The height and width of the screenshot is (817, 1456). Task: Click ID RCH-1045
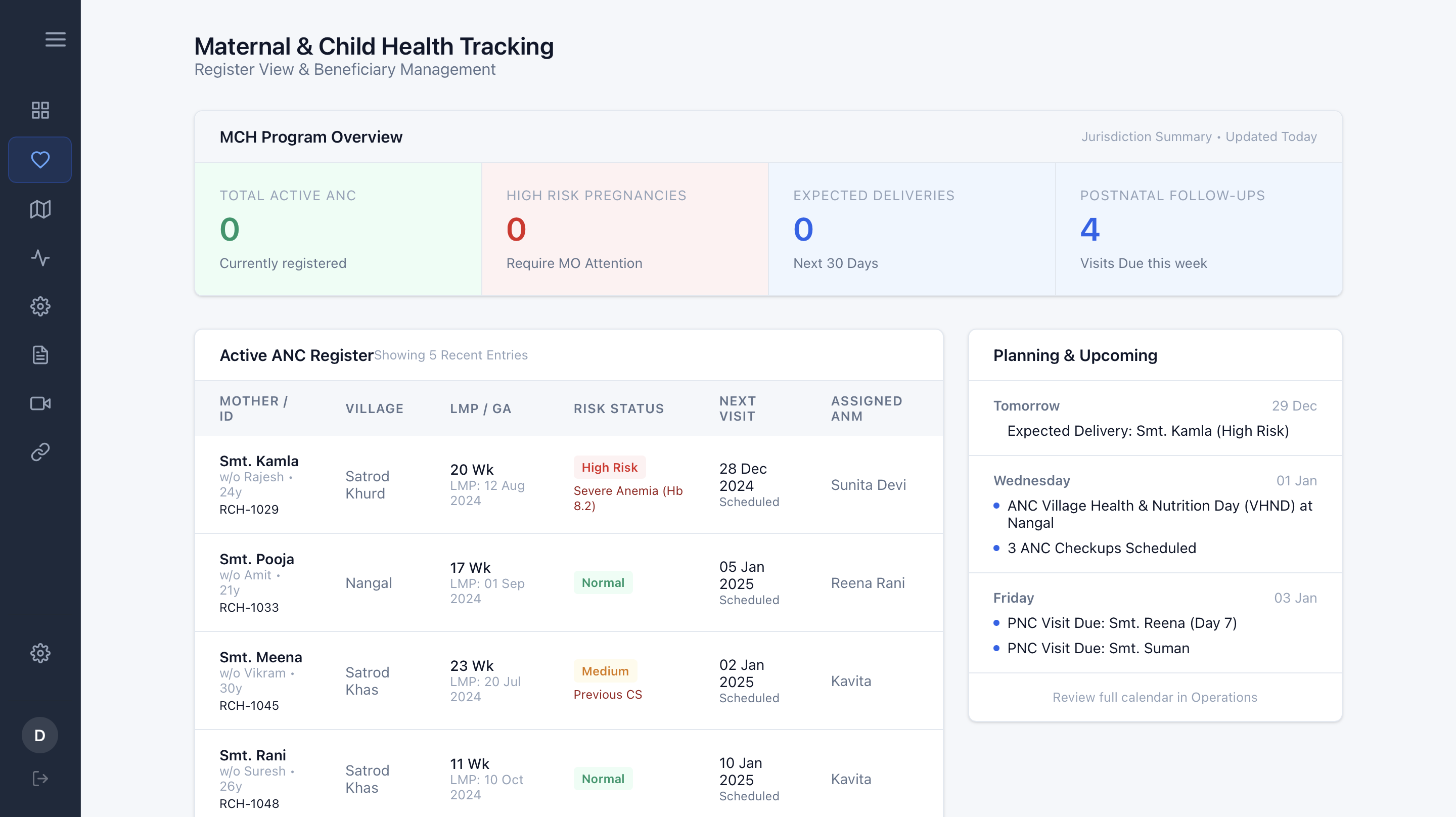coord(249,706)
